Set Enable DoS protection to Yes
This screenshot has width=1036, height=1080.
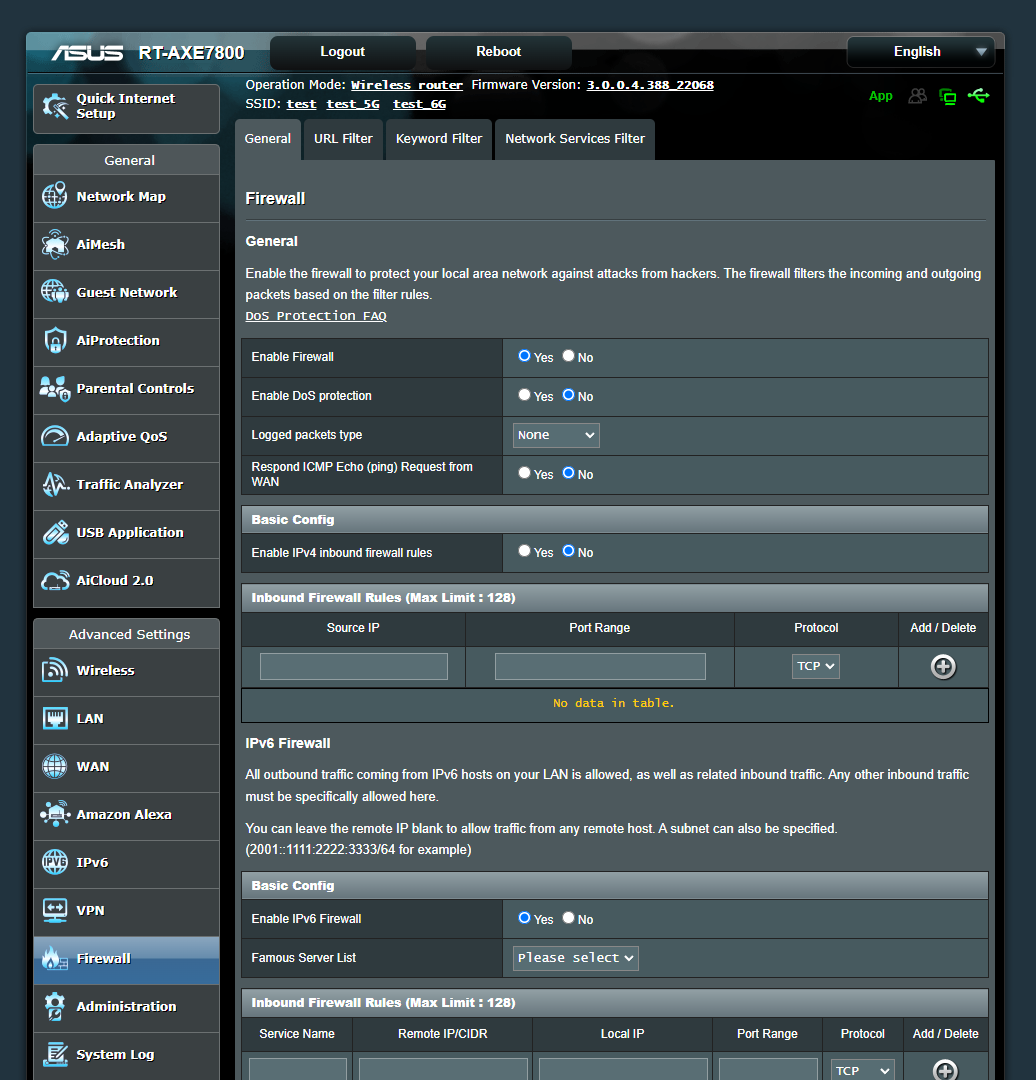point(524,395)
